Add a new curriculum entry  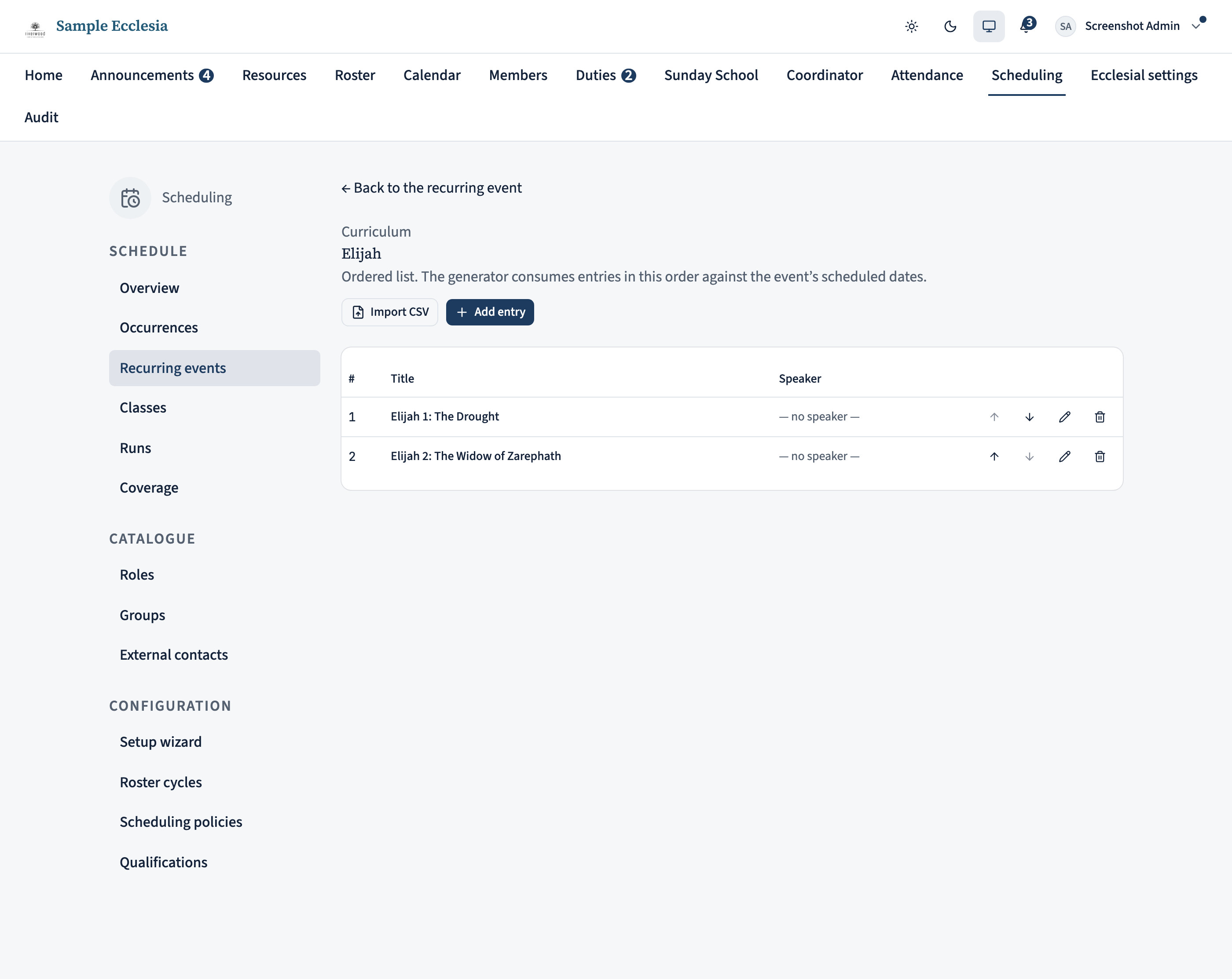[x=490, y=312]
